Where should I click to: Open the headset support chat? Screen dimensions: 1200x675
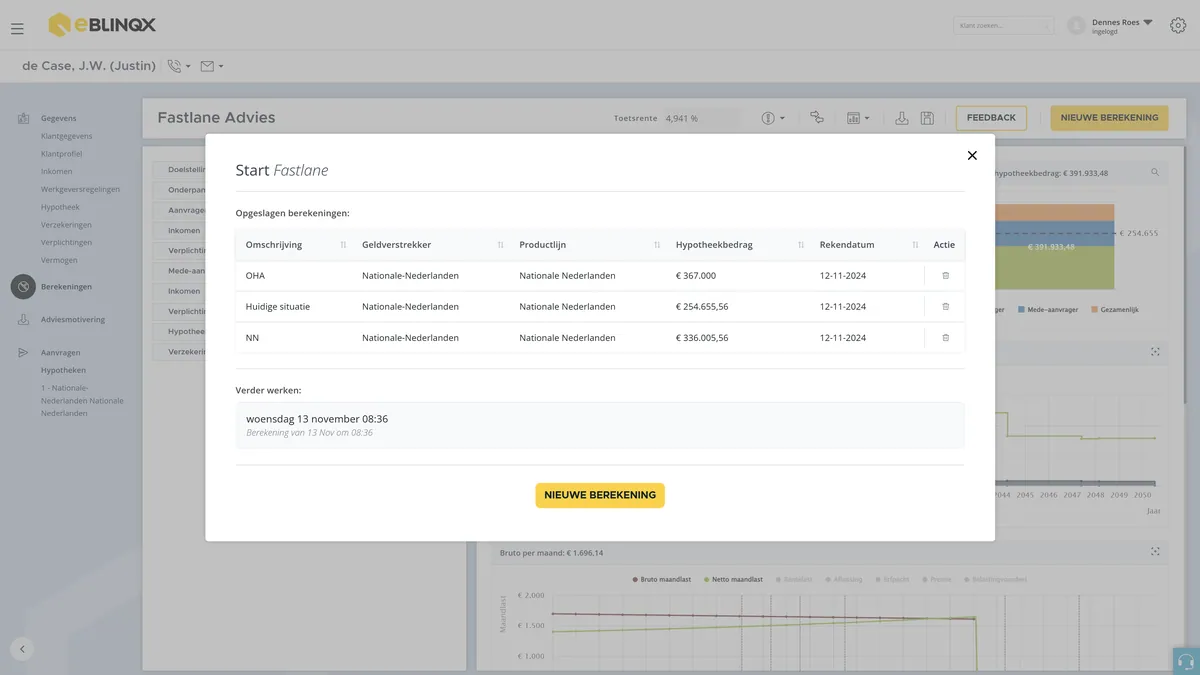pos(1186,661)
